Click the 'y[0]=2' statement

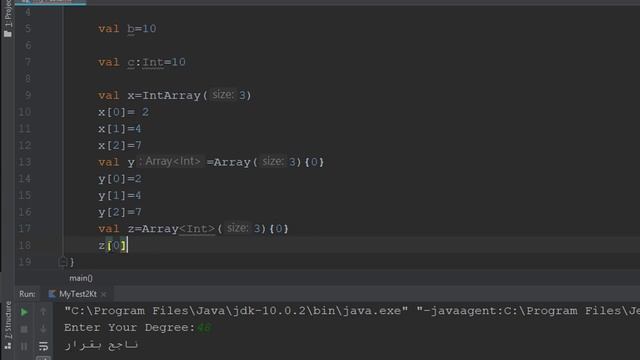(120, 179)
